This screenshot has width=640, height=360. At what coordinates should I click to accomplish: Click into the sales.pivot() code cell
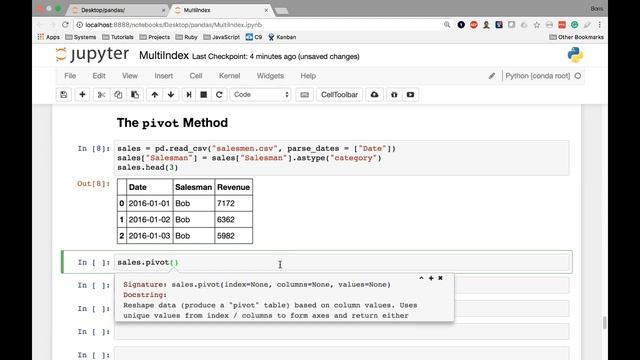(342, 262)
